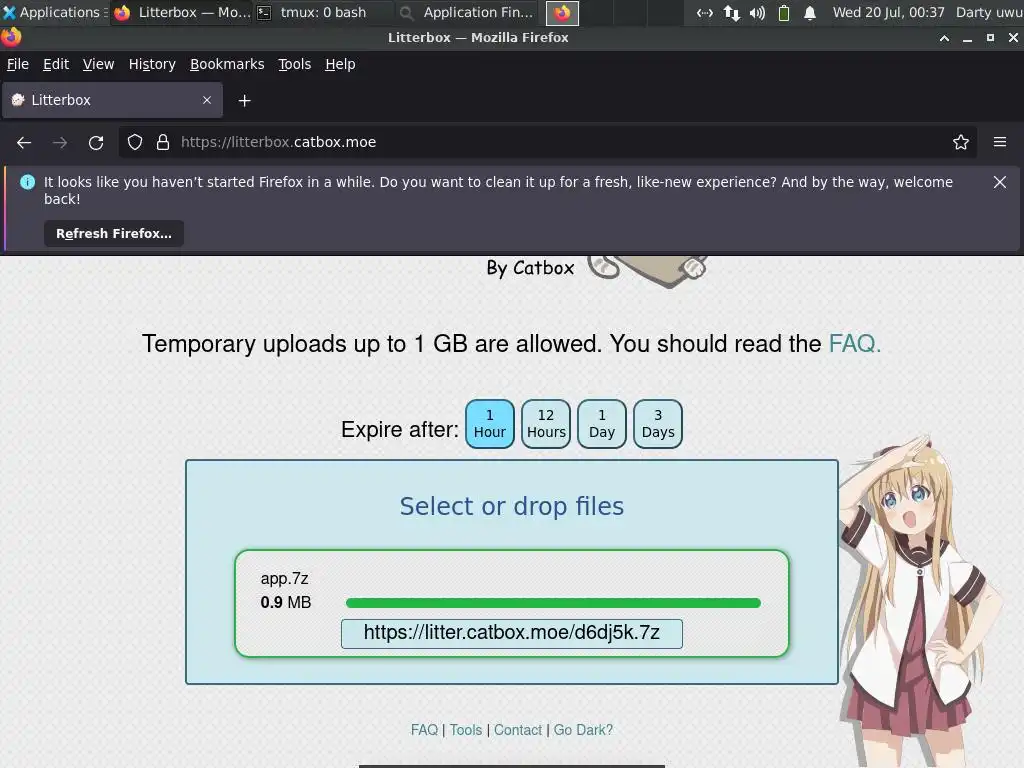Bookmark this page with the star icon
This screenshot has height=768, width=1024.
[961, 142]
